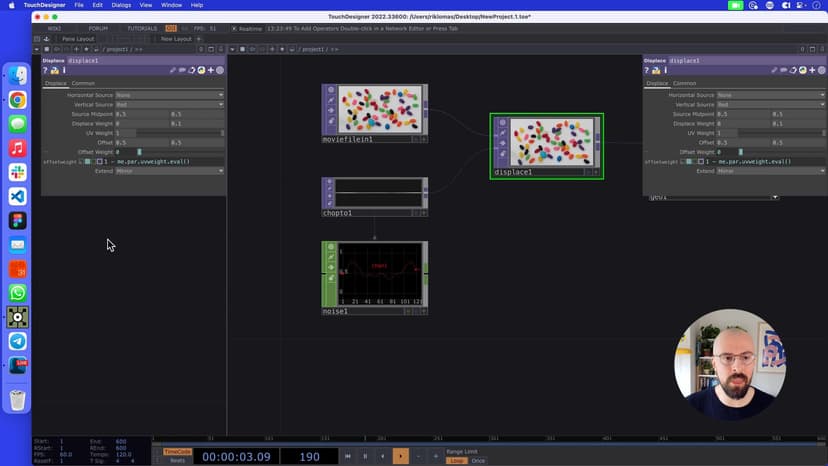Open WhatsApp from the dock

[x=17, y=293]
